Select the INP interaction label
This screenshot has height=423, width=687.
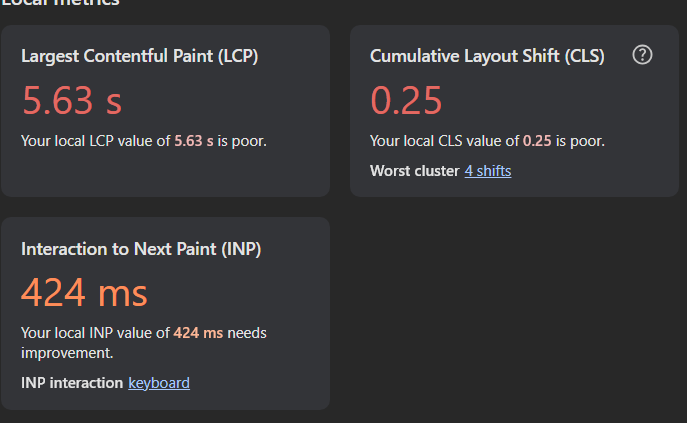[72, 383]
